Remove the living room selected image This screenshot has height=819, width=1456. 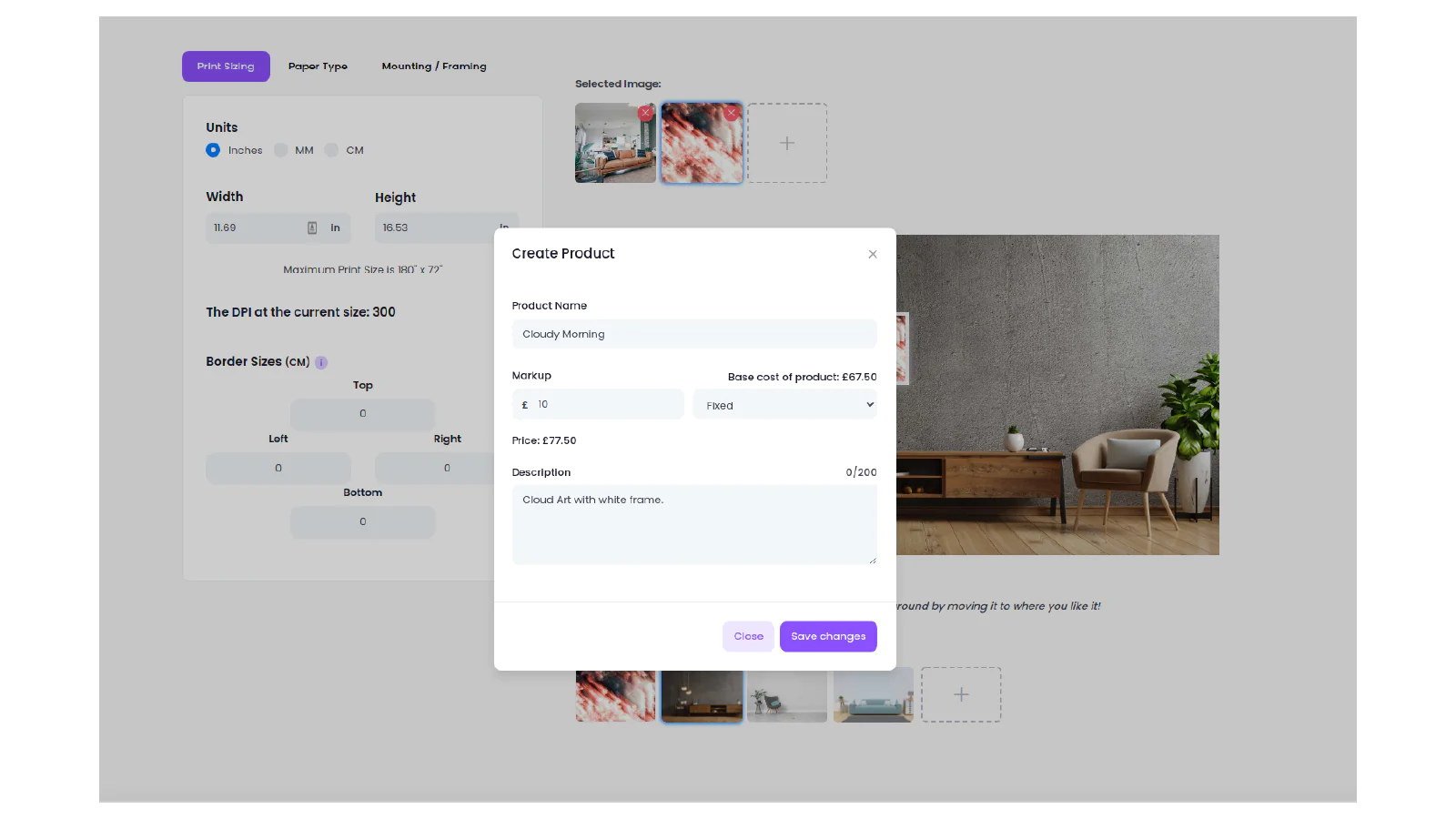[645, 113]
